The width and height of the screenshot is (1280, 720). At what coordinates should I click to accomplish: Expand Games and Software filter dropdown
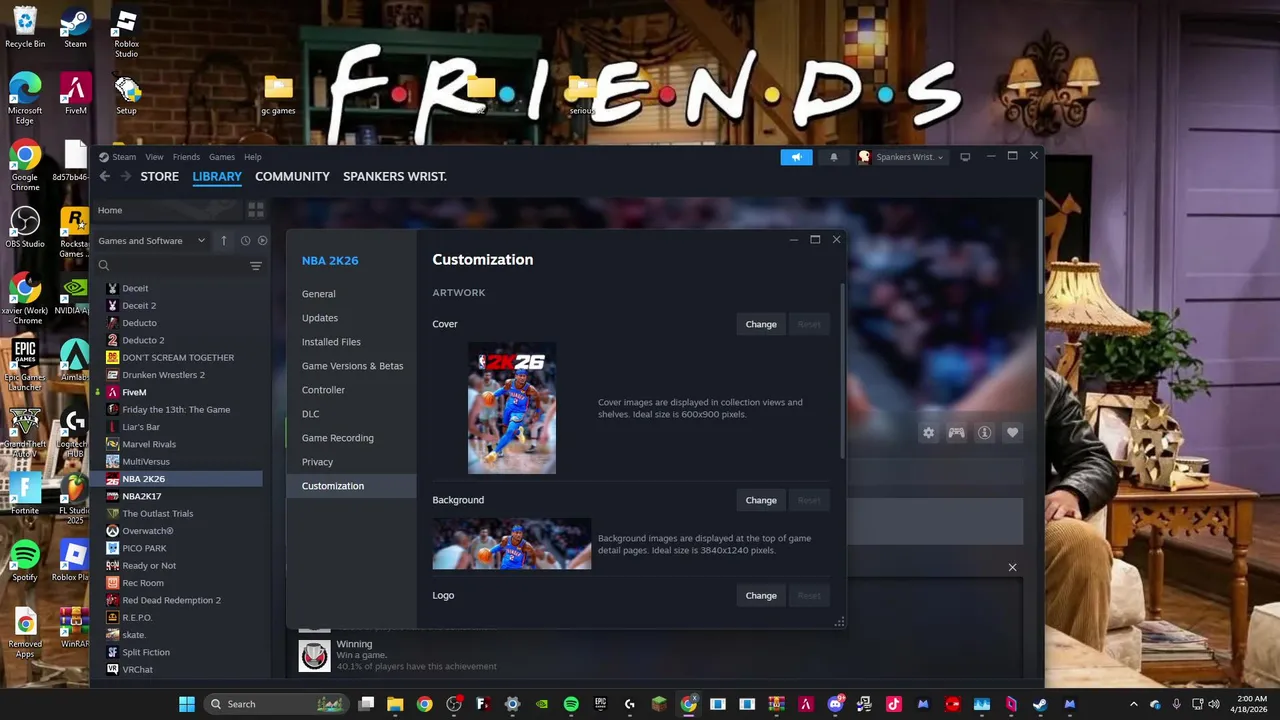151,241
